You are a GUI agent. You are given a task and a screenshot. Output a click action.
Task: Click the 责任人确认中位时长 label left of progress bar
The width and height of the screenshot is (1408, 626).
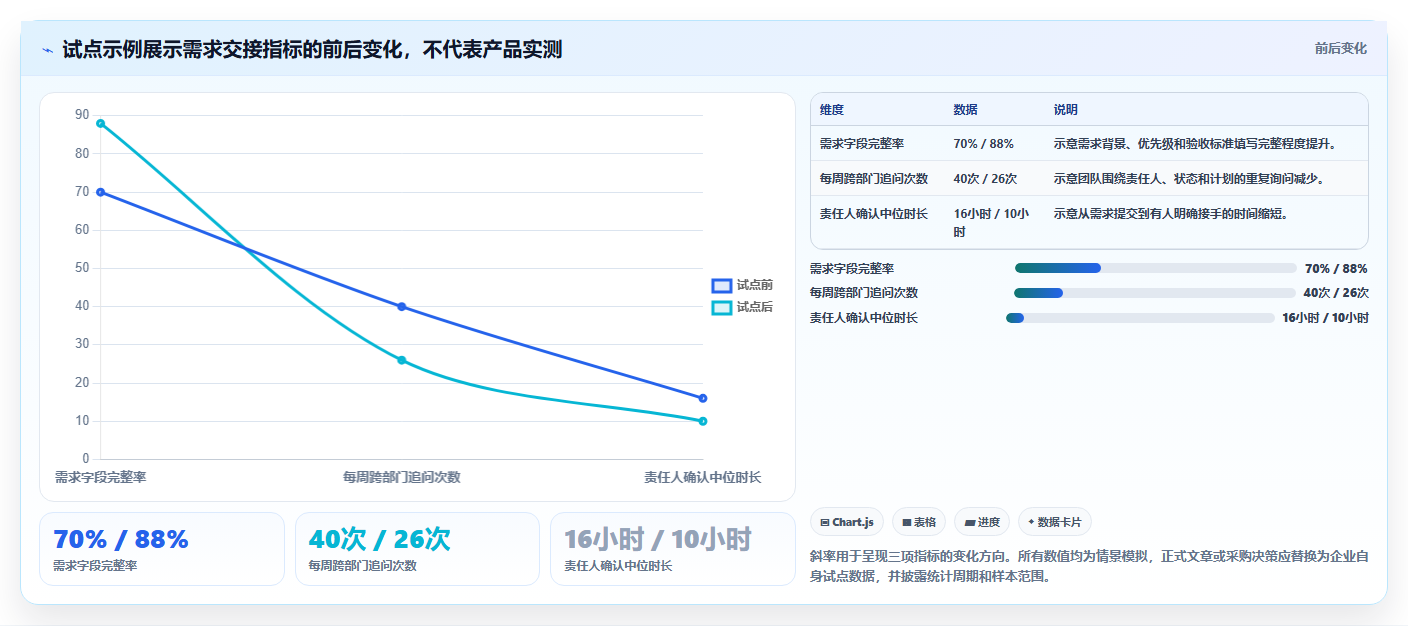pyautogui.click(x=864, y=318)
